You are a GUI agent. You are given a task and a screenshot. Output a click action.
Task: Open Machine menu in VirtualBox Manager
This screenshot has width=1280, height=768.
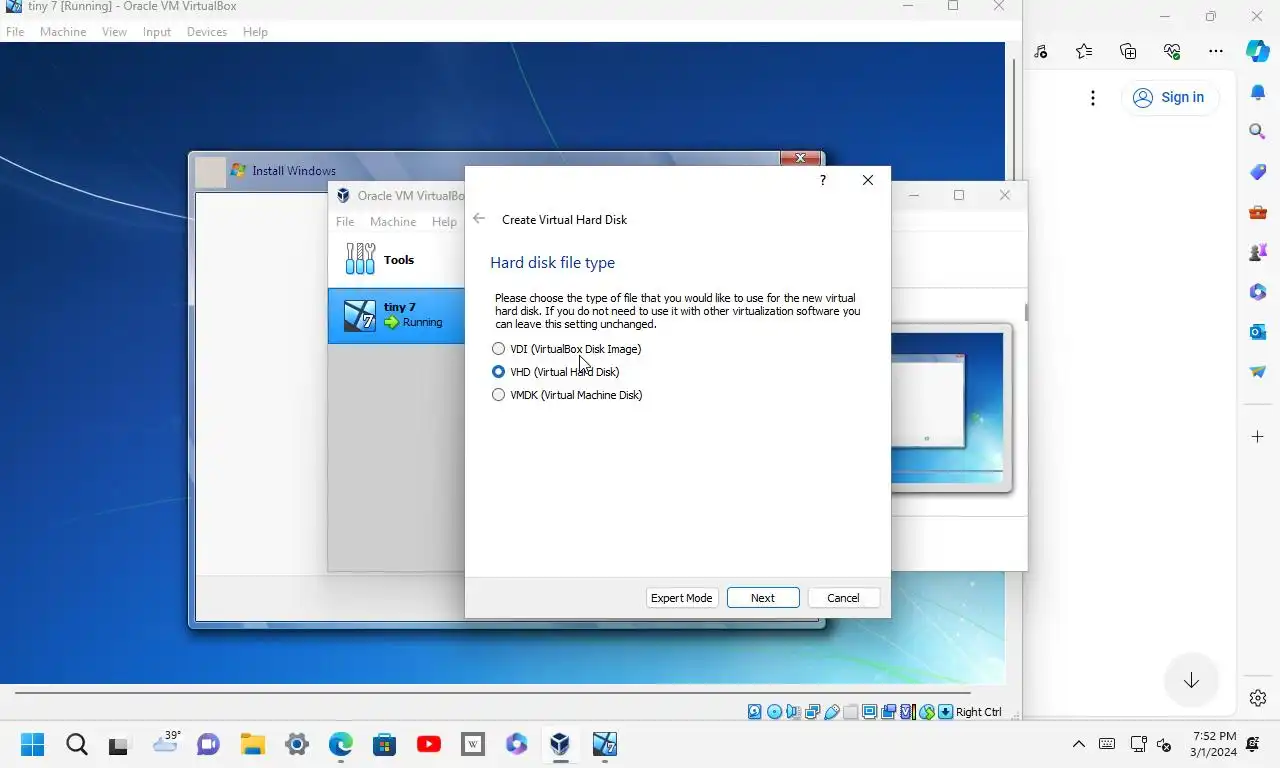[393, 222]
